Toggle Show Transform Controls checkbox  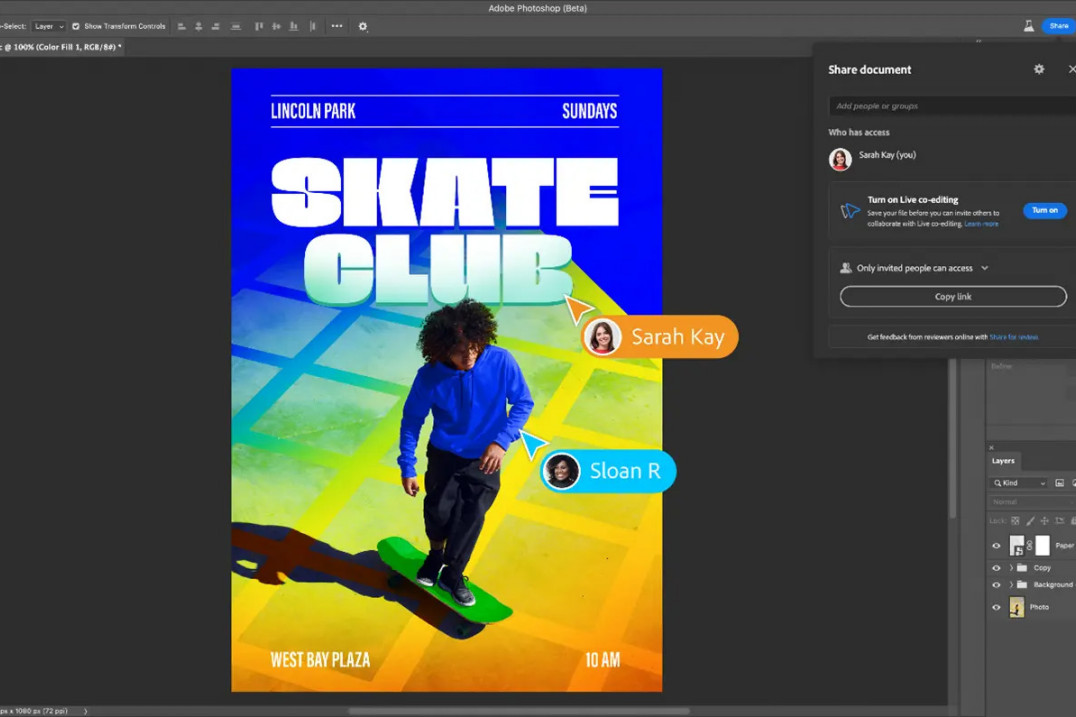(x=75, y=26)
